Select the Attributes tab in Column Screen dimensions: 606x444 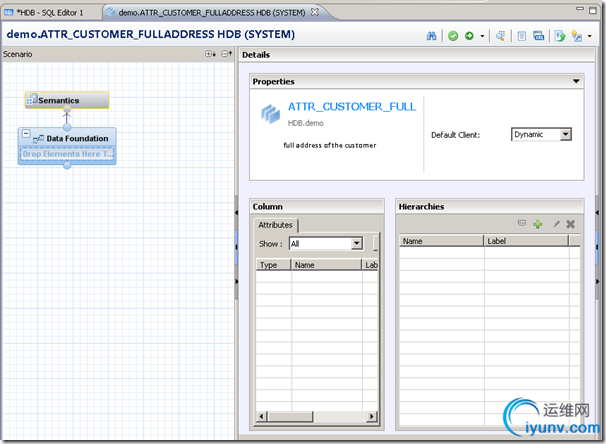[x=276, y=225]
